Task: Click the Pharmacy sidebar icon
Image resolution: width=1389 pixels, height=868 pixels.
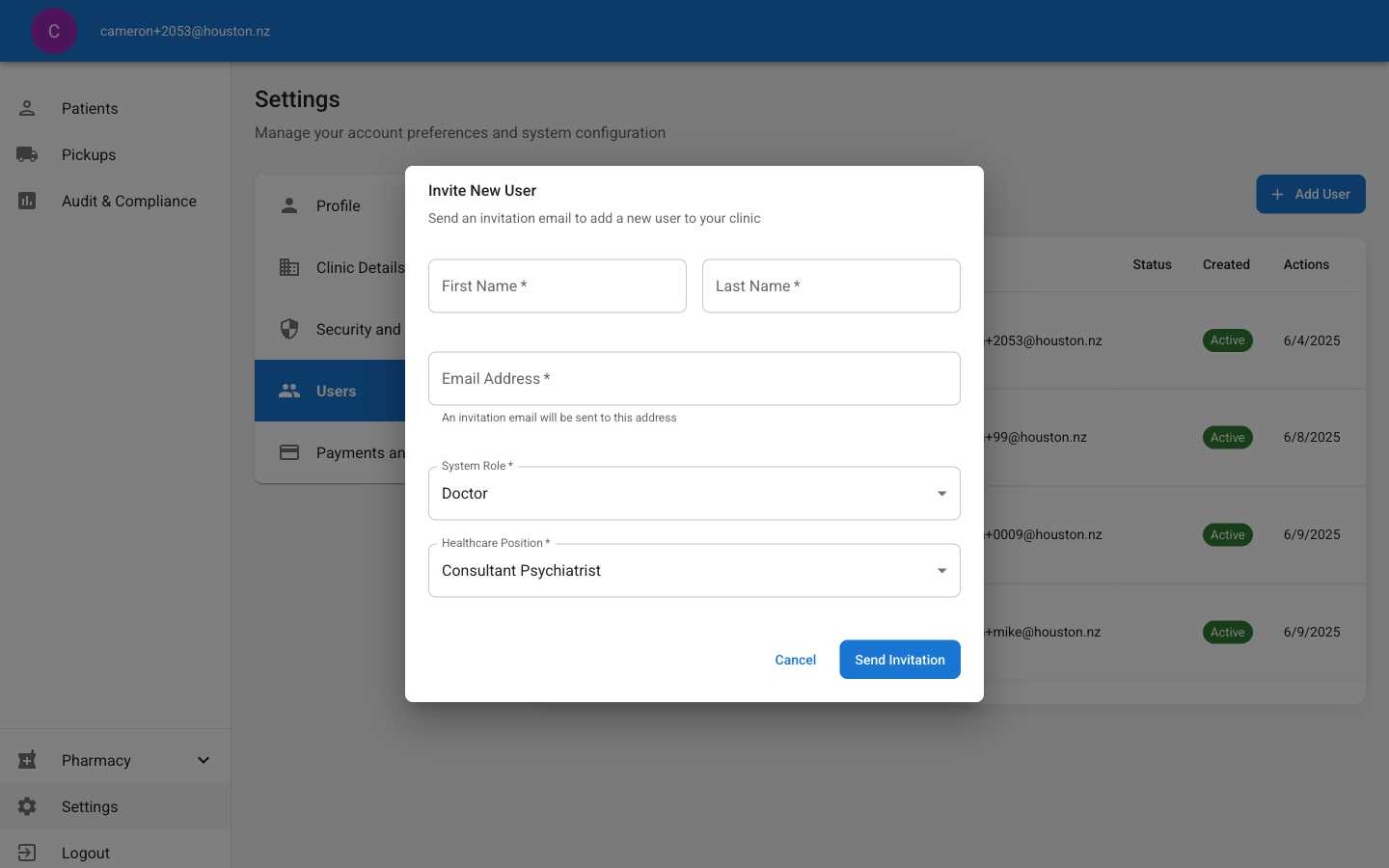Action: [27, 760]
